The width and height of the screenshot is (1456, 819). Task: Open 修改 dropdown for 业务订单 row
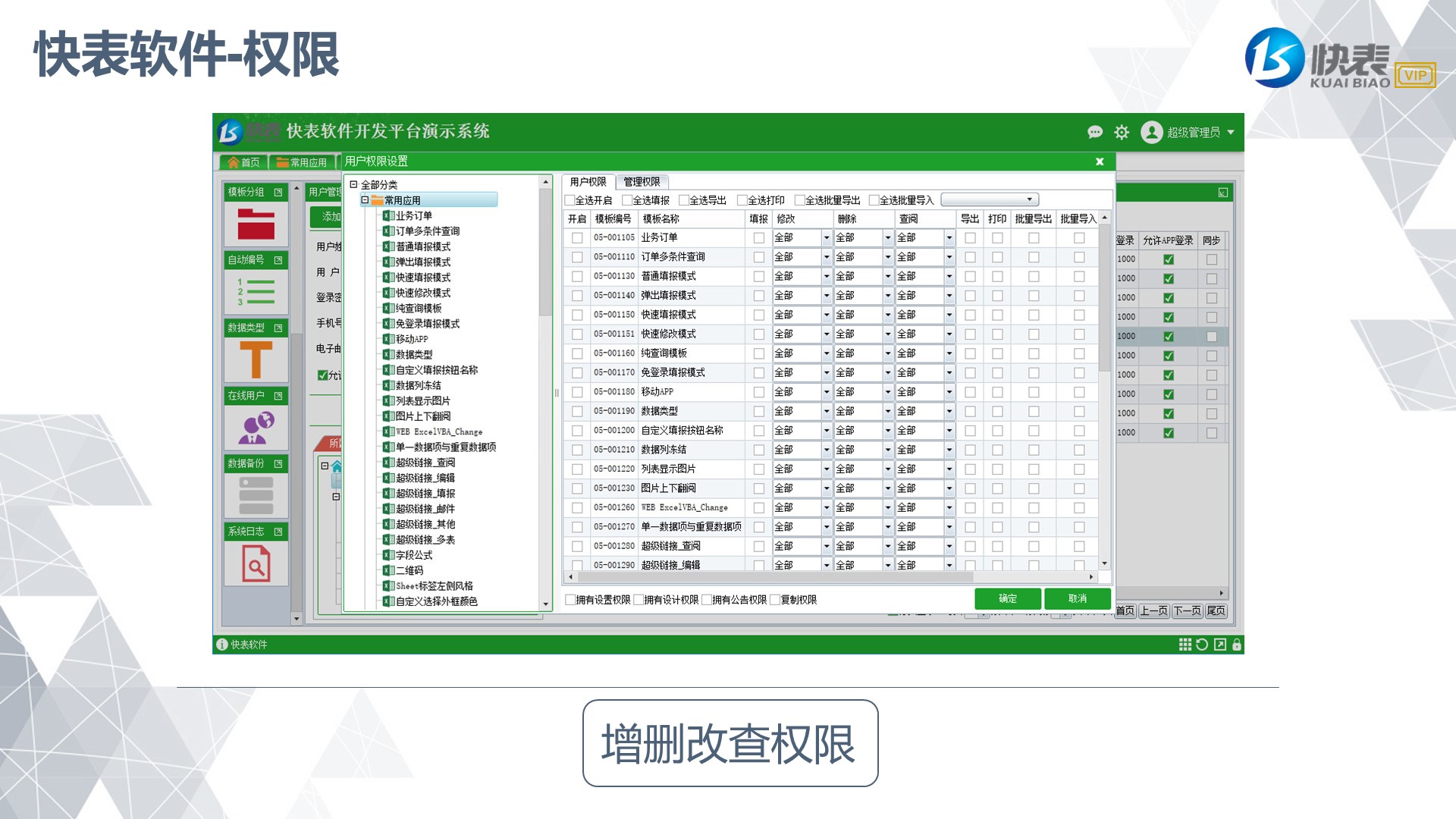[x=827, y=238]
